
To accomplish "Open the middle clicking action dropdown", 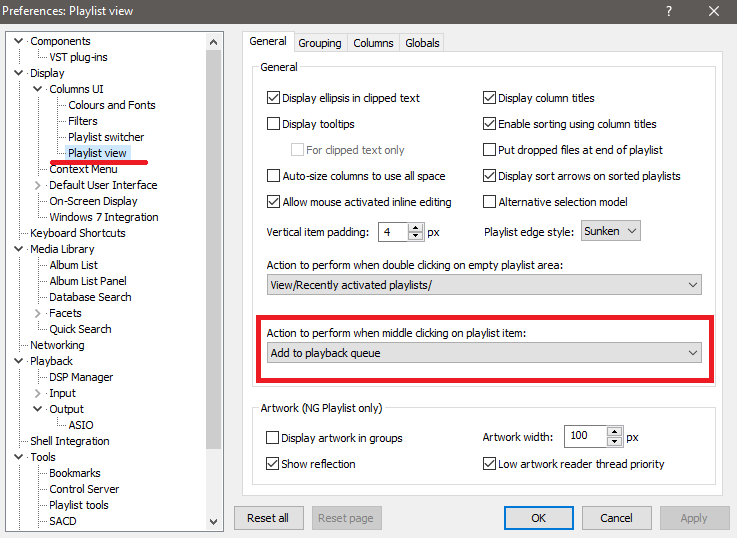I will tap(485, 353).
